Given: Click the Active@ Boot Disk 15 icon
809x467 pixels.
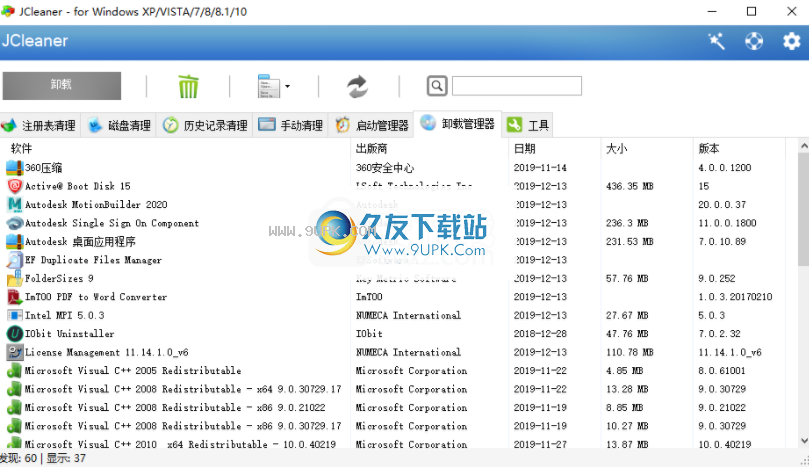Looking at the screenshot, I should click(x=14, y=186).
